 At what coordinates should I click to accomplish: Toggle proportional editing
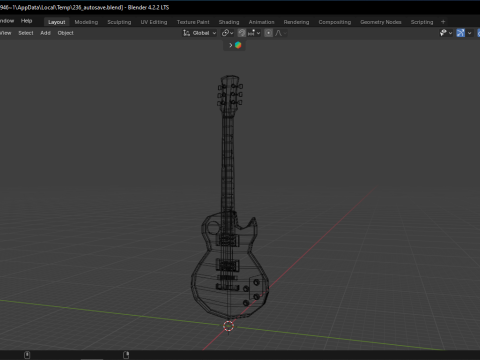(x=268, y=33)
